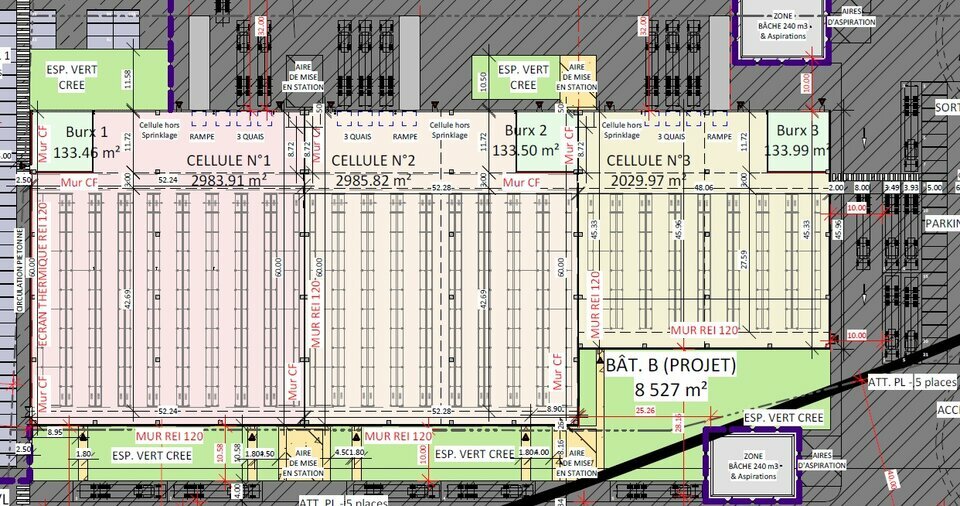The height and width of the screenshot is (506, 960).
Task: Click the CELLULE N°2 title text
Action: (373, 160)
